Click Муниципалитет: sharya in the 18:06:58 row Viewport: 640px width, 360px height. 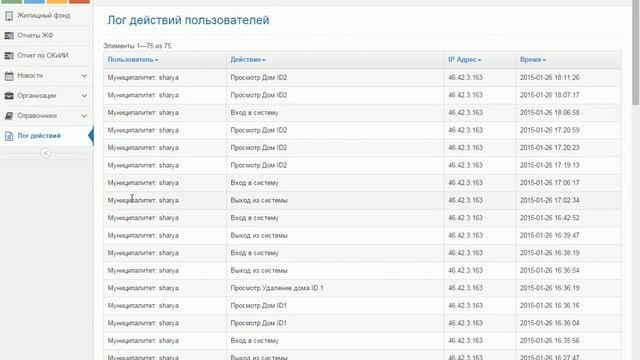click(143, 113)
